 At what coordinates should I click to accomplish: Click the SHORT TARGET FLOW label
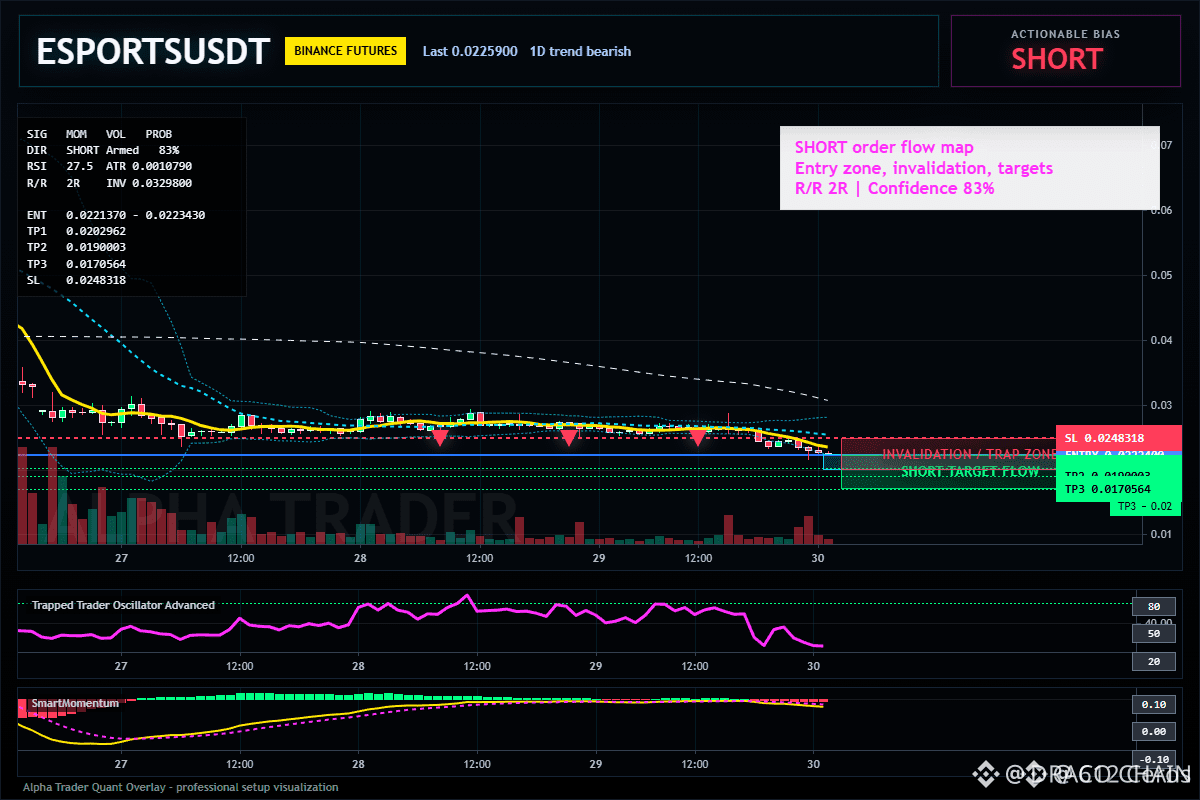(970, 471)
